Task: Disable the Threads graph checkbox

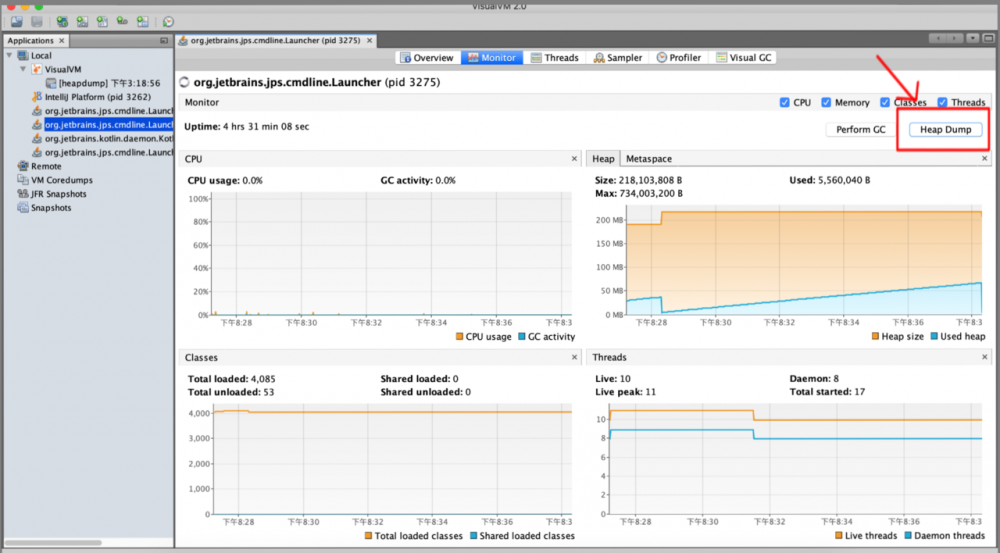Action: [942, 102]
